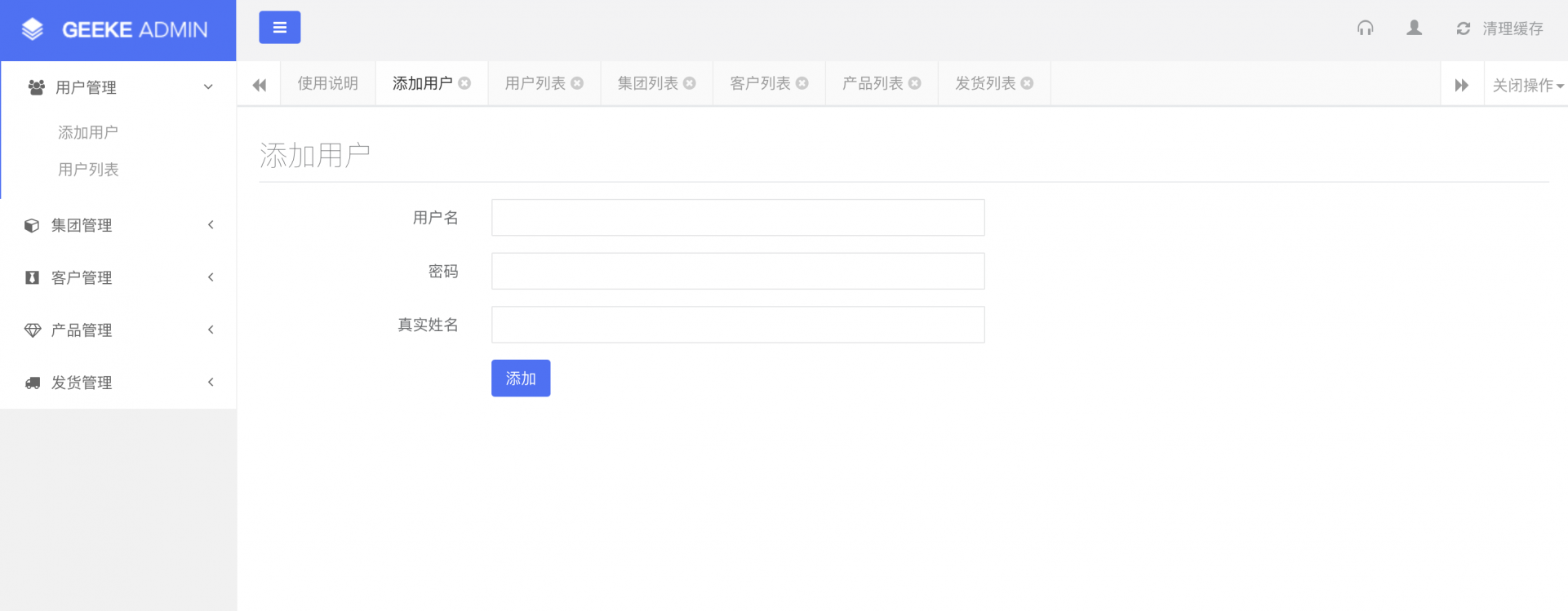Click the cube icon next to 集团管理
The image size is (1568, 611).
click(x=32, y=225)
